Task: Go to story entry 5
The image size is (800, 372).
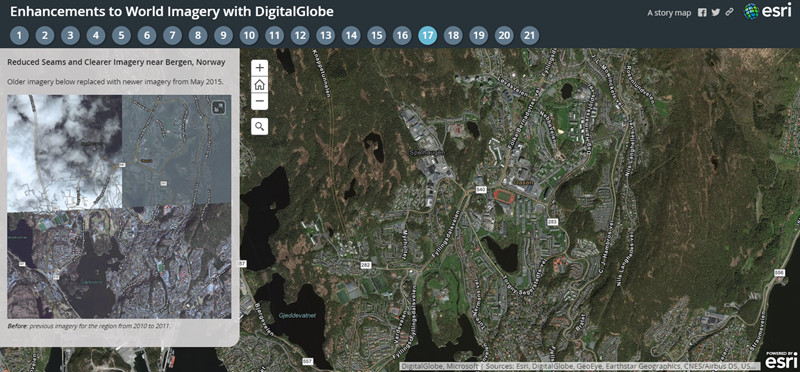Action: point(121,36)
